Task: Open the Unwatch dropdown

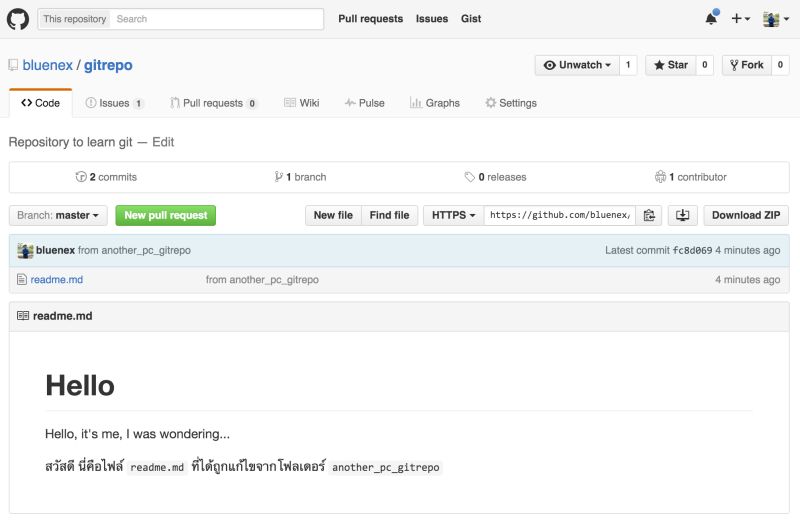Action: pyautogui.click(x=577, y=65)
